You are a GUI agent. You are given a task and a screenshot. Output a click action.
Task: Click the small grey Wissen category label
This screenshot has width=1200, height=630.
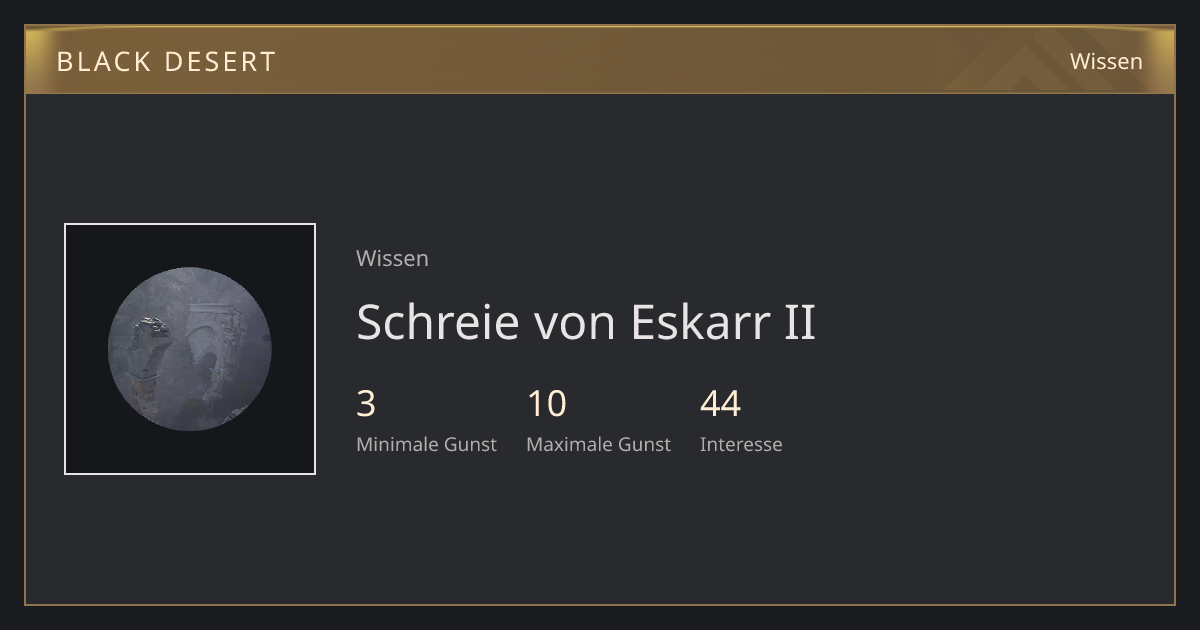(392, 258)
